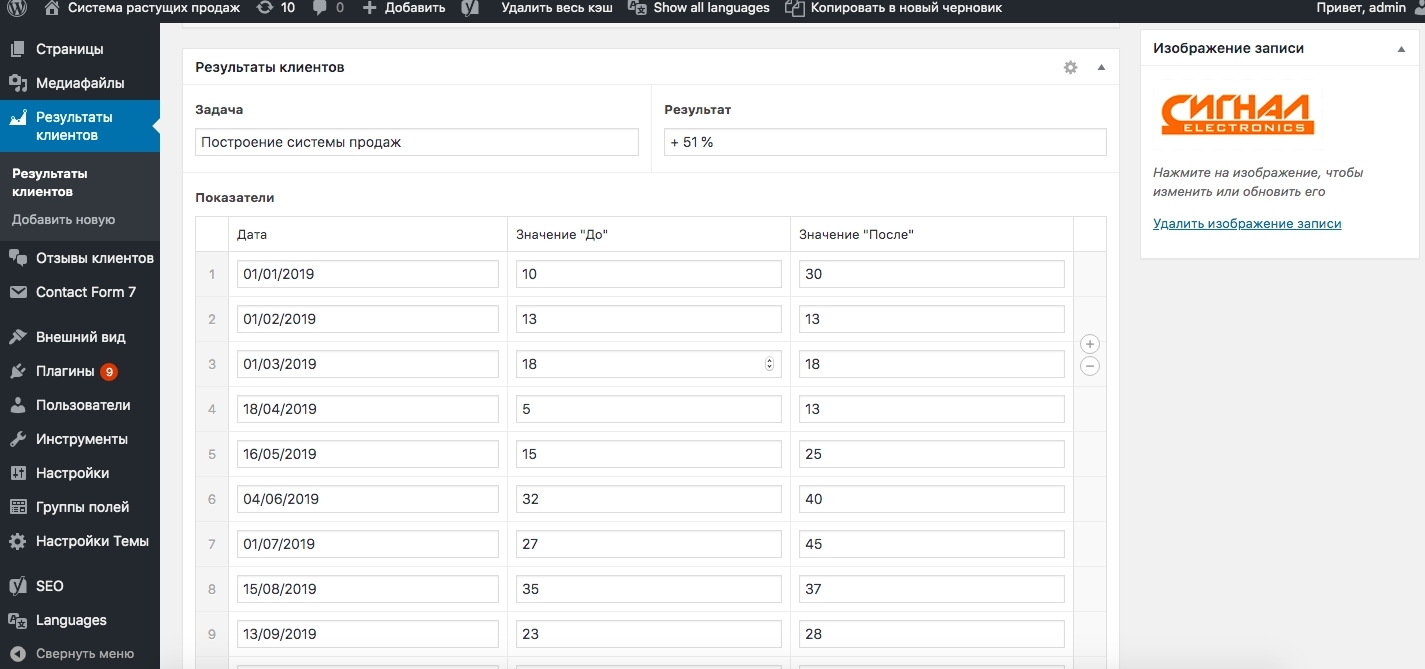1425x669 pixels.
Task: Focus the Задача text field
Action: 416,142
